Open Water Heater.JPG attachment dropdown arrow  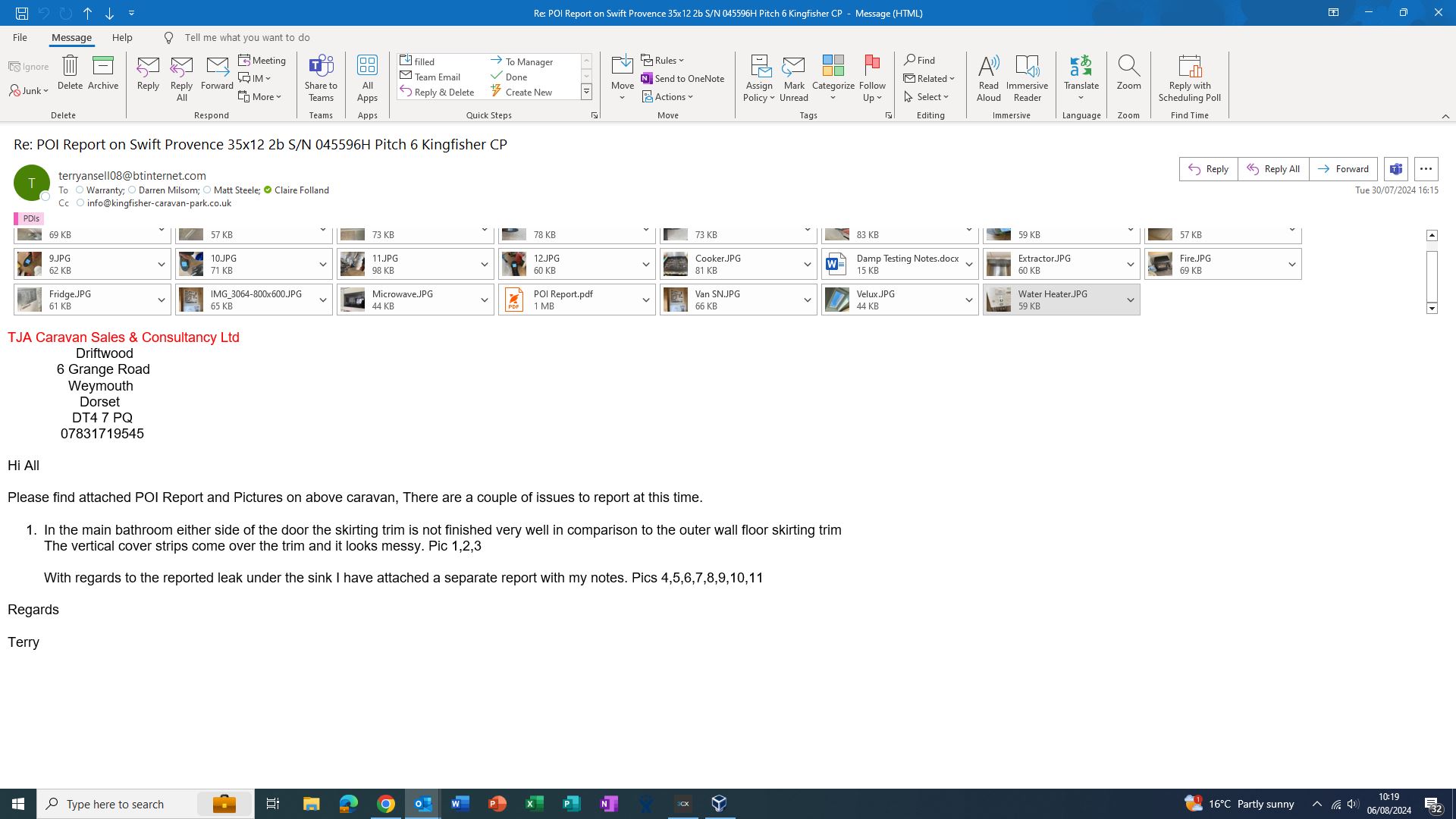[1130, 300]
